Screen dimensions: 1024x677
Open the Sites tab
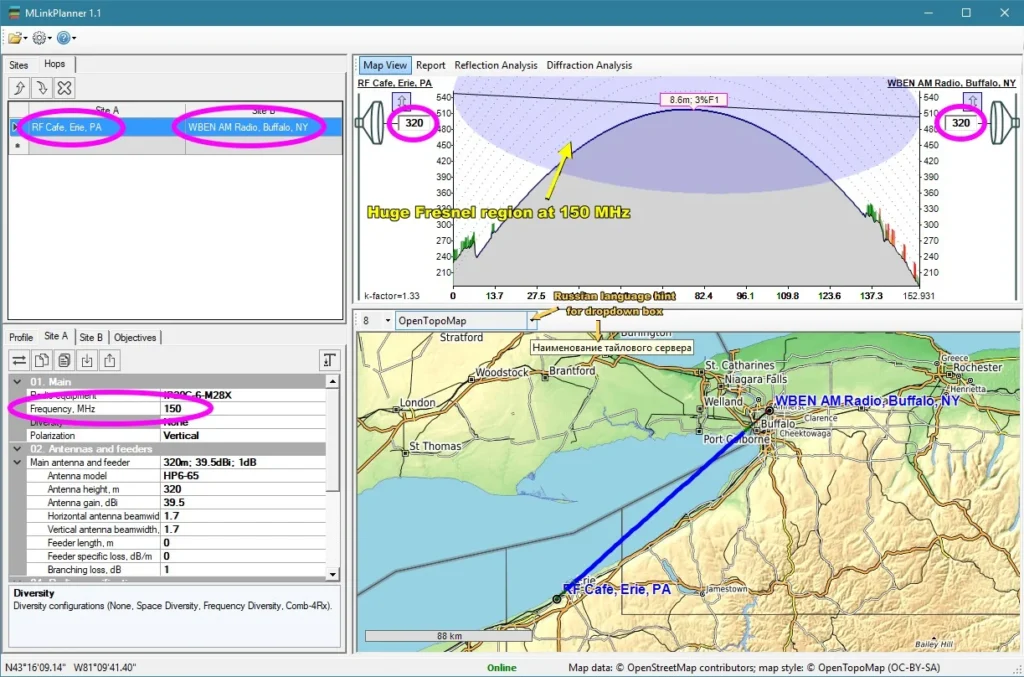[19, 64]
